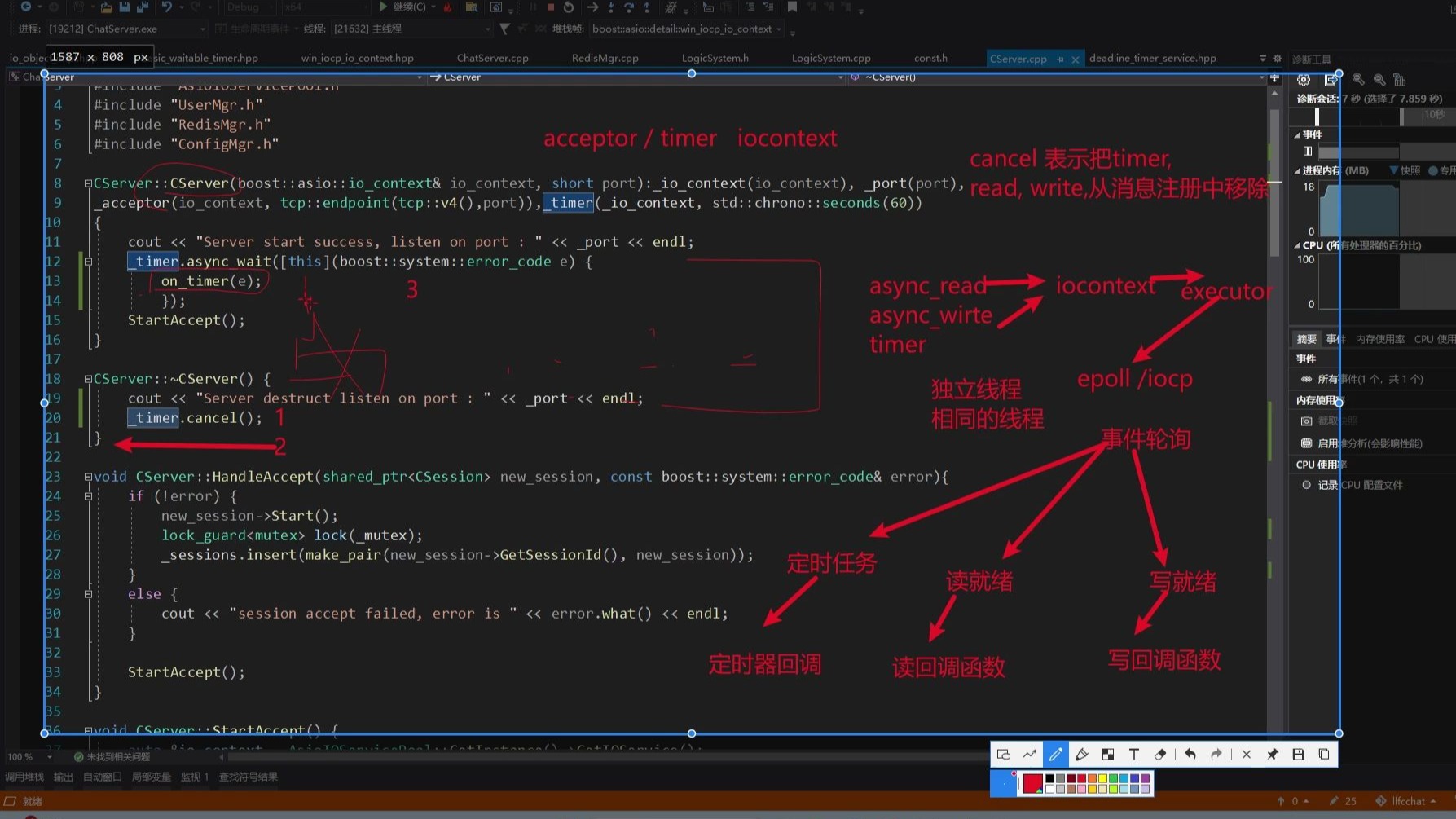This screenshot has height=819, width=1456.
Task: Toggle the active pen drawing tool
Action: (x=1056, y=755)
